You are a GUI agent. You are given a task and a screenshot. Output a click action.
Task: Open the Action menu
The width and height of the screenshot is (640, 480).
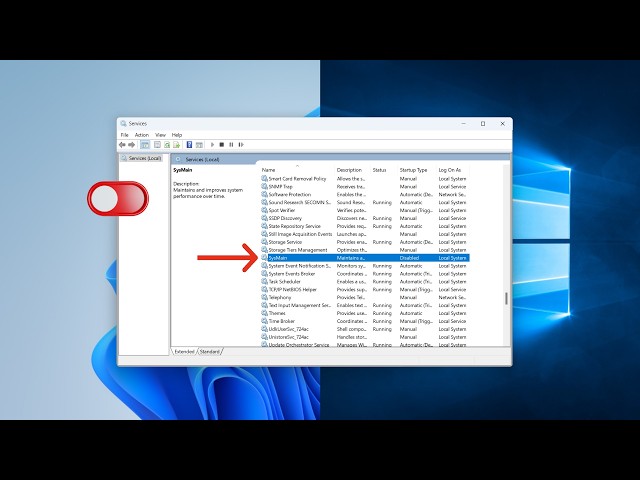[x=142, y=135]
